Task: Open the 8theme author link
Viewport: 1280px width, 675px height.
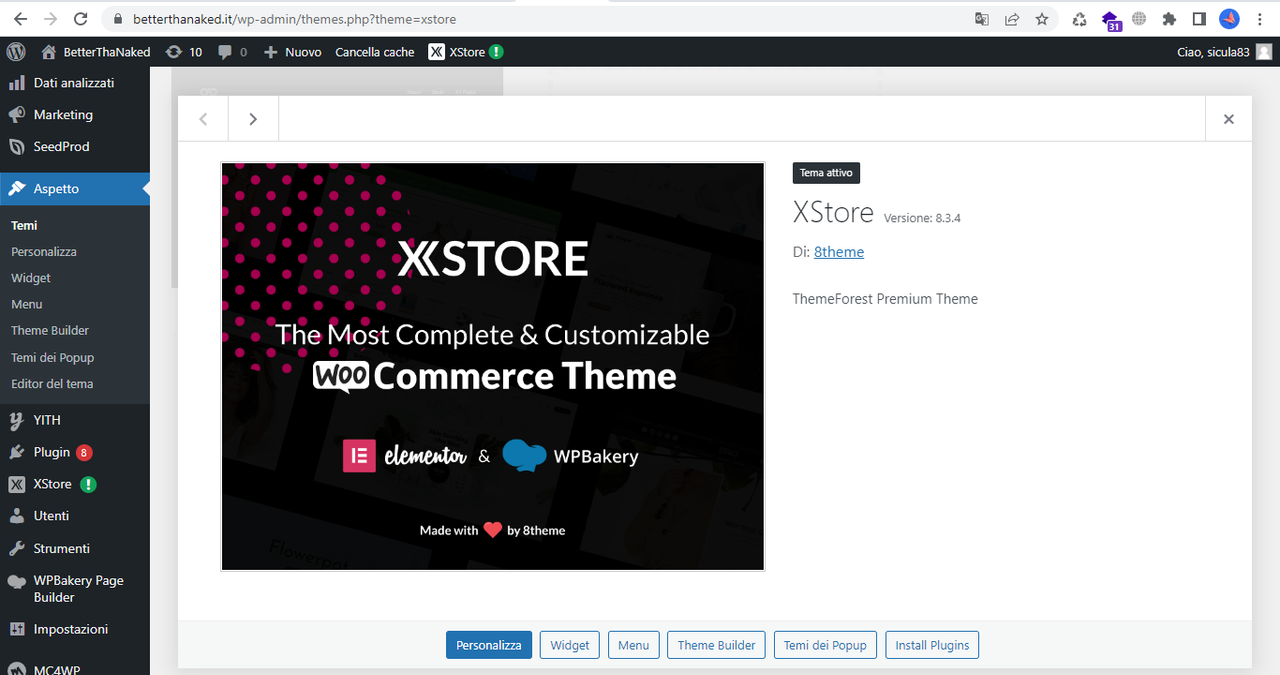Action: tap(839, 252)
